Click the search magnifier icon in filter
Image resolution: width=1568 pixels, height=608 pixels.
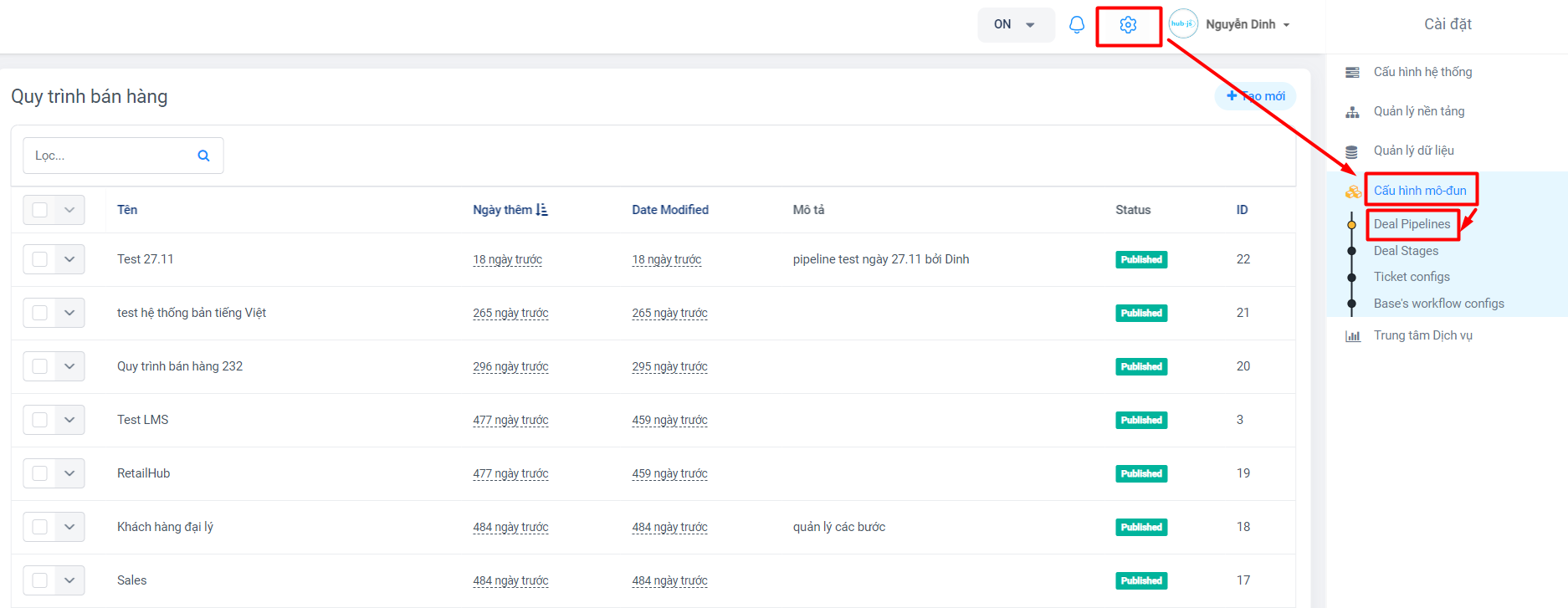pos(203,156)
